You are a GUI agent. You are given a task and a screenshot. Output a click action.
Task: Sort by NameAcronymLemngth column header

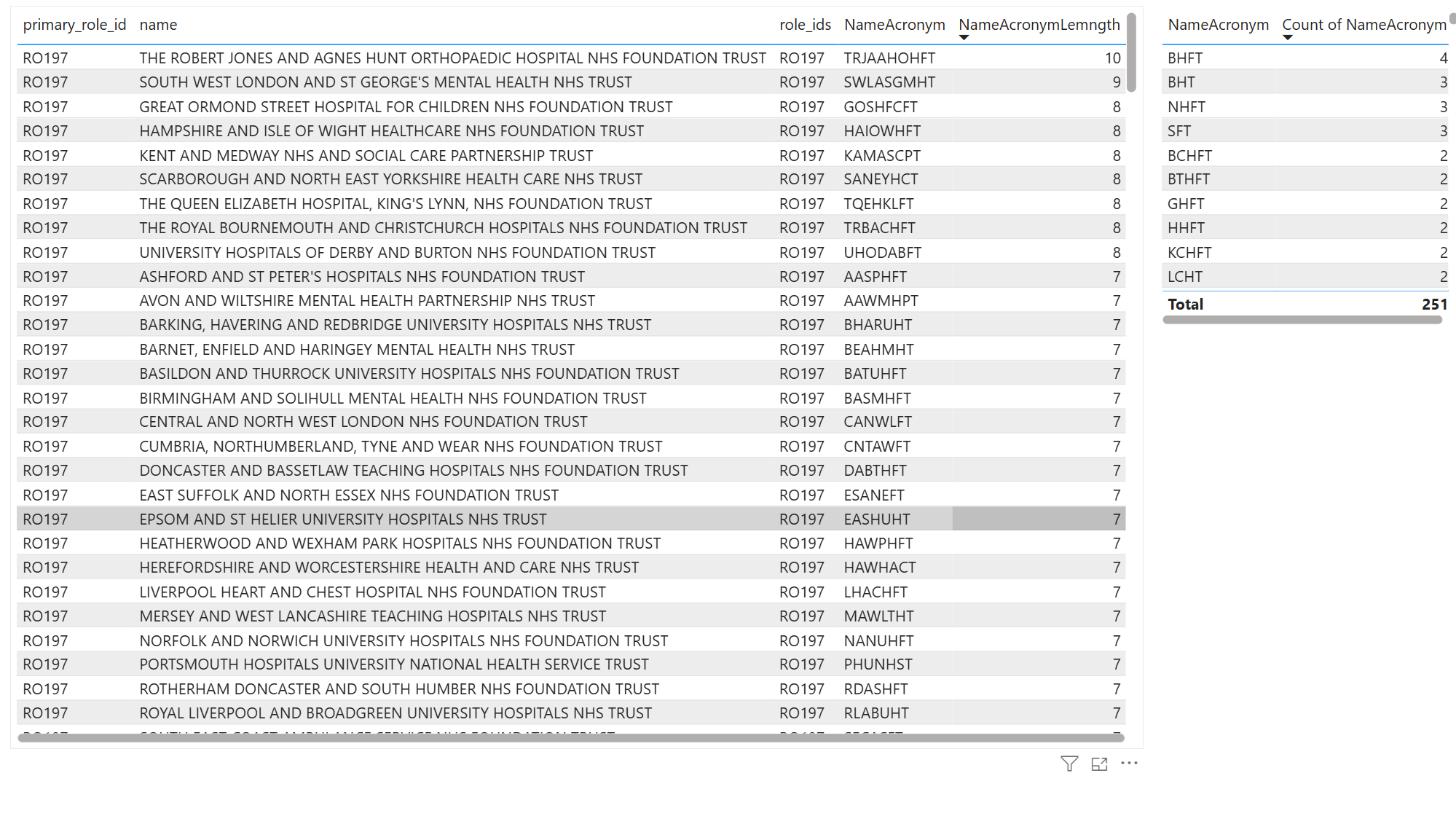(x=1039, y=25)
